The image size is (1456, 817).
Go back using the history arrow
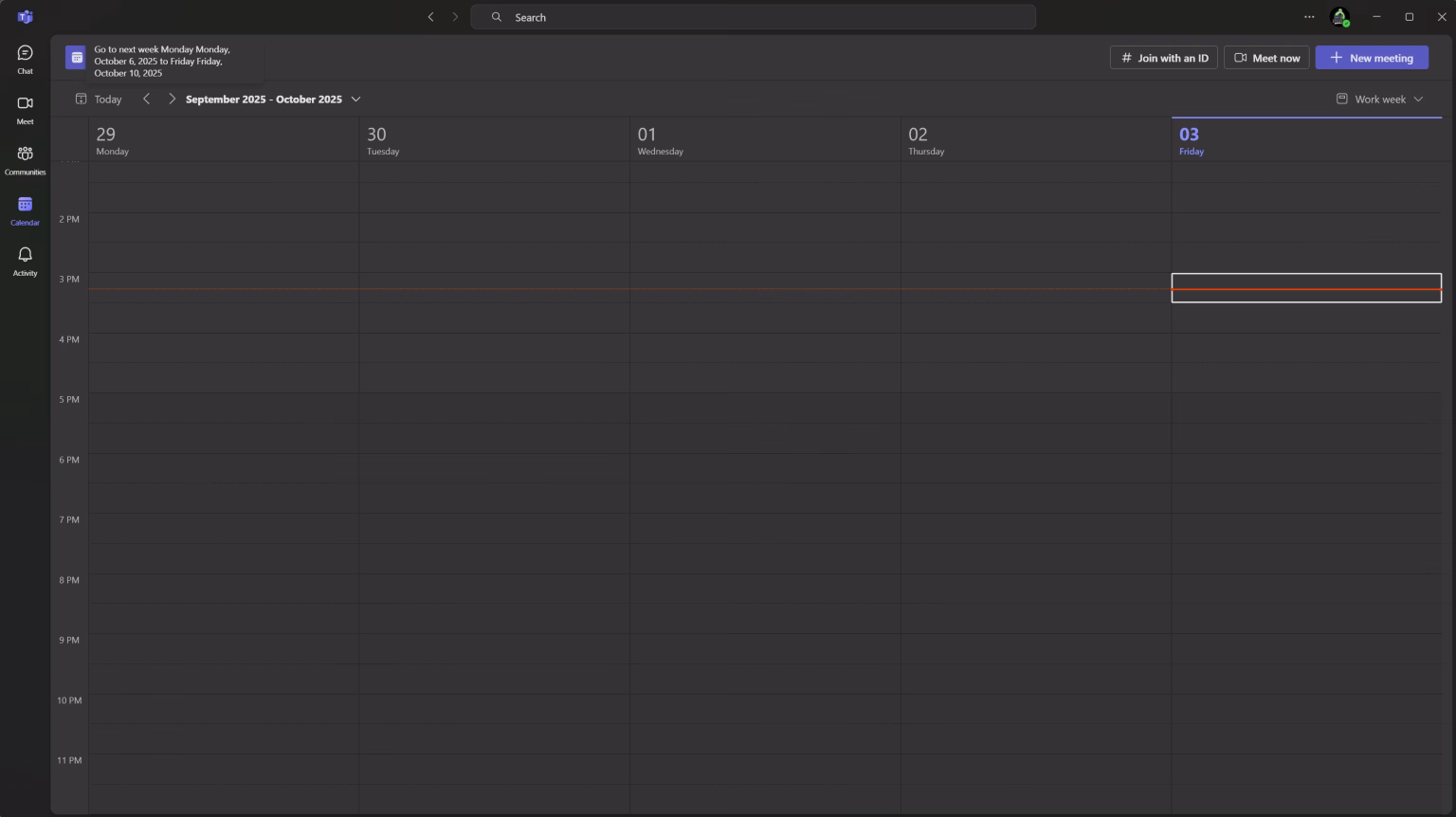pyautogui.click(x=430, y=17)
